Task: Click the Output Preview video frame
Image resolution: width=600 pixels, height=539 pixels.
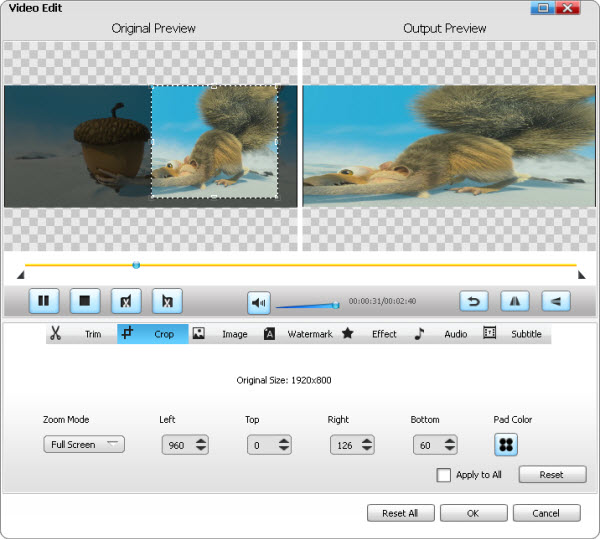Action: pos(449,146)
